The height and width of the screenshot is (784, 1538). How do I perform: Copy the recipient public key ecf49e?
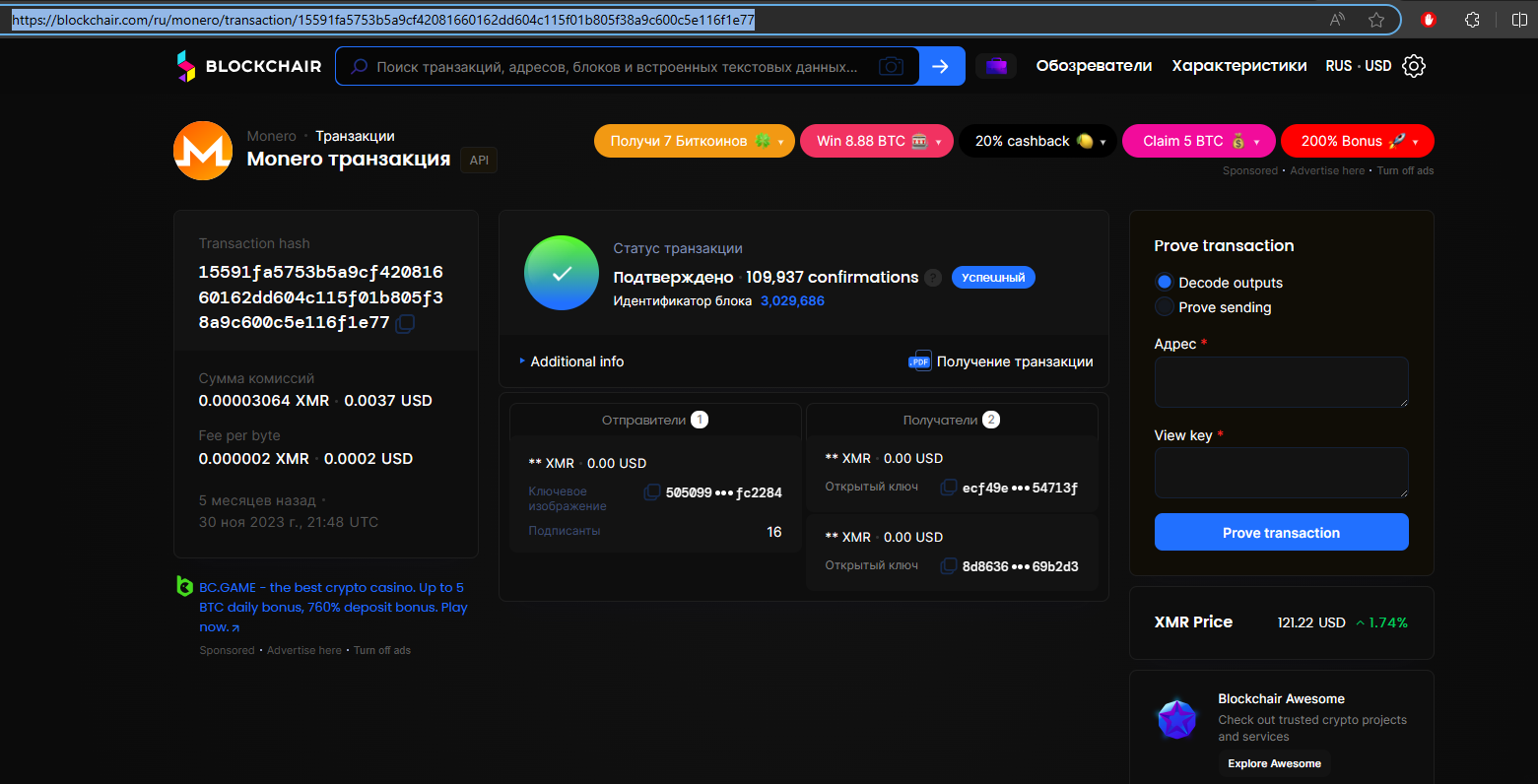point(948,488)
